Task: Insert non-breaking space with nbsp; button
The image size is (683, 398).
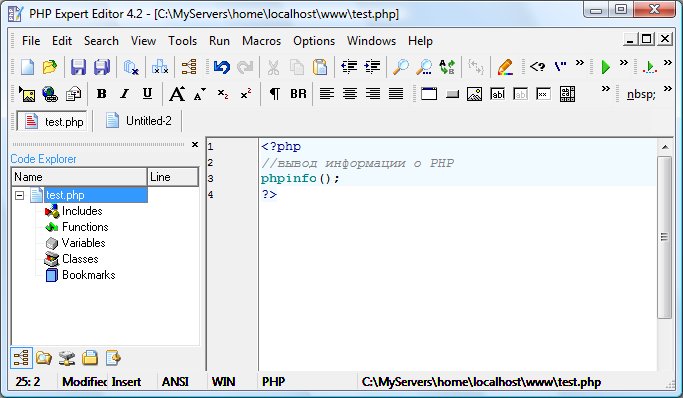Action: (x=641, y=94)
